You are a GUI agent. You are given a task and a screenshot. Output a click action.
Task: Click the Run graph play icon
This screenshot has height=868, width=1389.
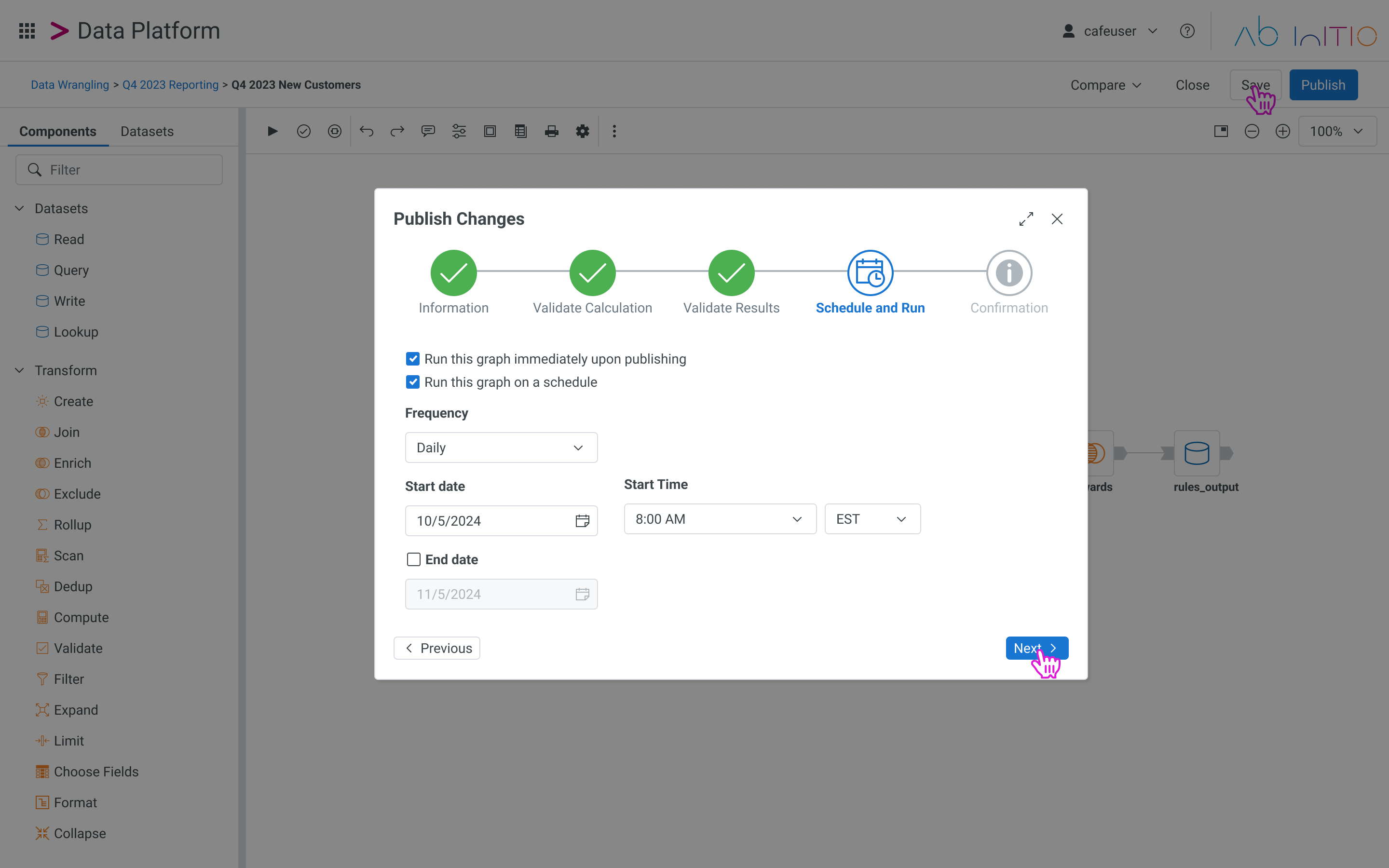click(x=272, y=132)
